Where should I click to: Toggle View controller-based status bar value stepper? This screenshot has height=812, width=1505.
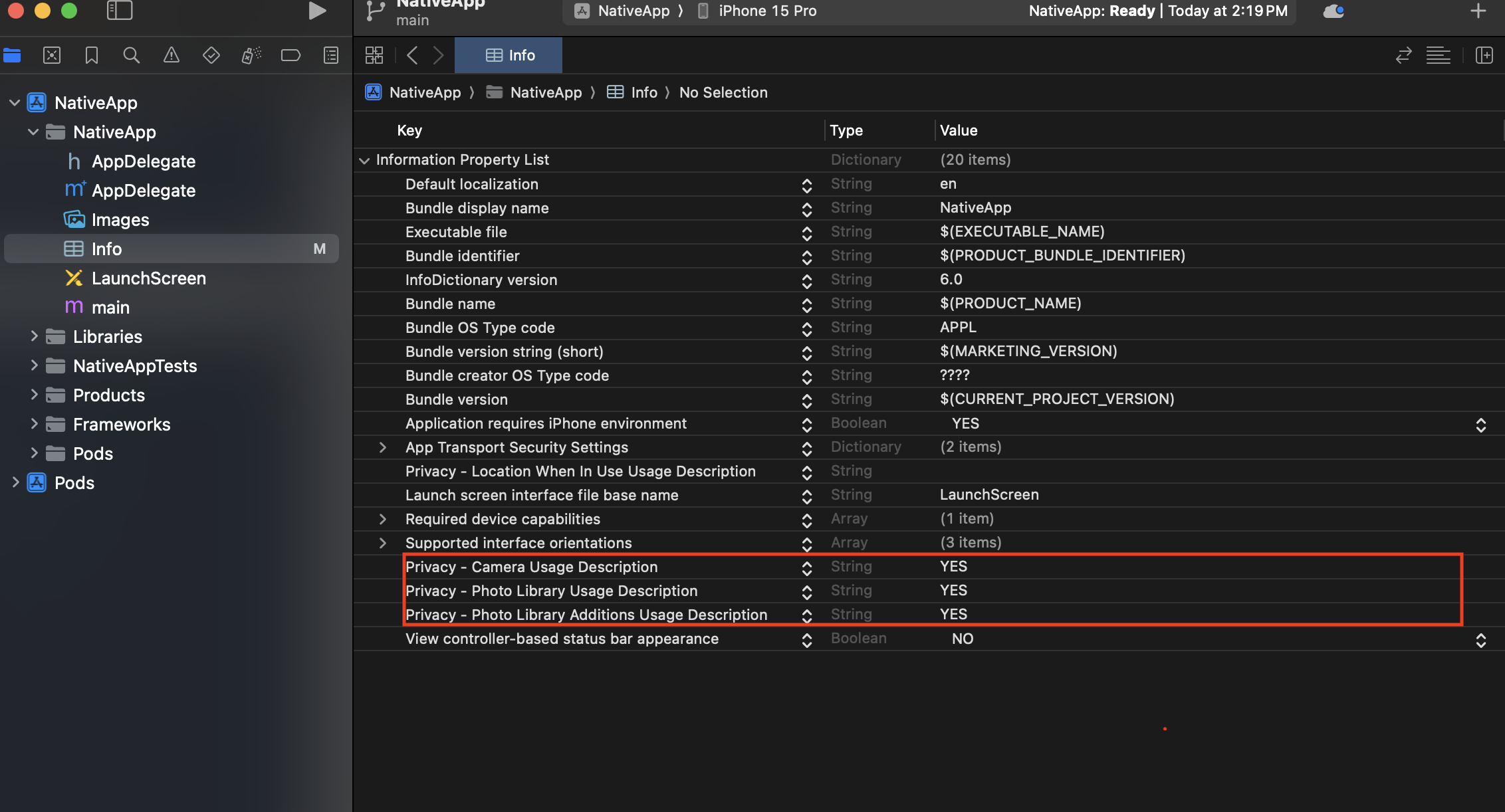[1480, 640]
